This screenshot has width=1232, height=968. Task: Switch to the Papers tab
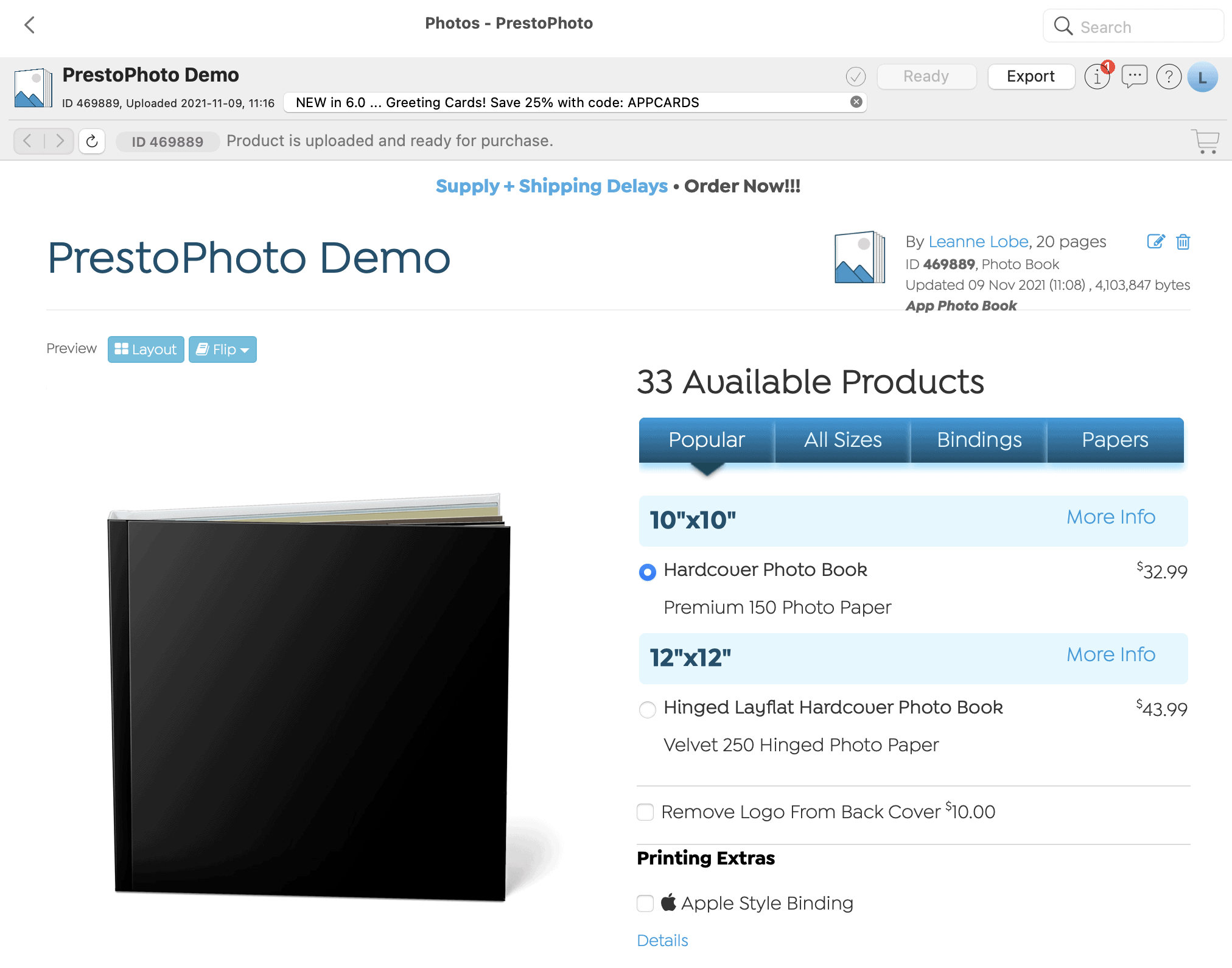point(1115,440)
